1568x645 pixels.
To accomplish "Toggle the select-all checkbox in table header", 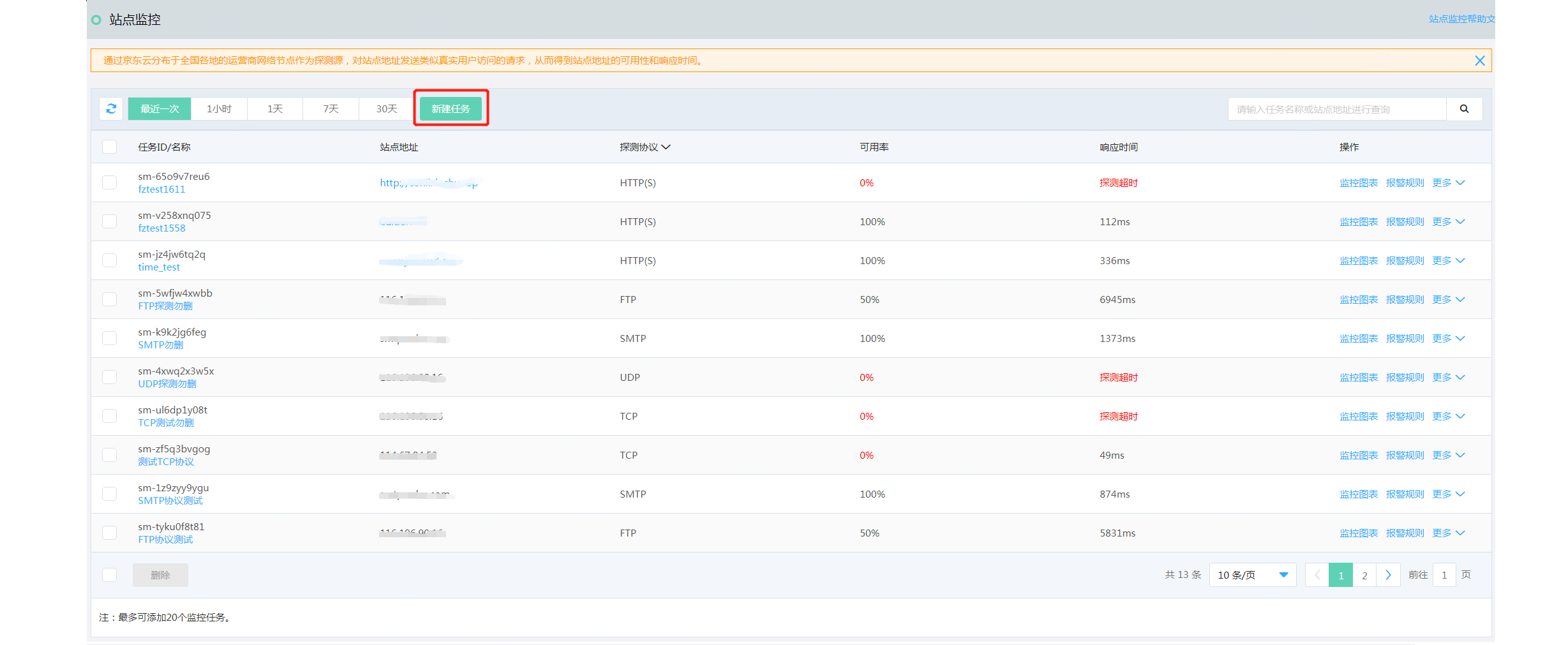I will click(x=109, y=147).
